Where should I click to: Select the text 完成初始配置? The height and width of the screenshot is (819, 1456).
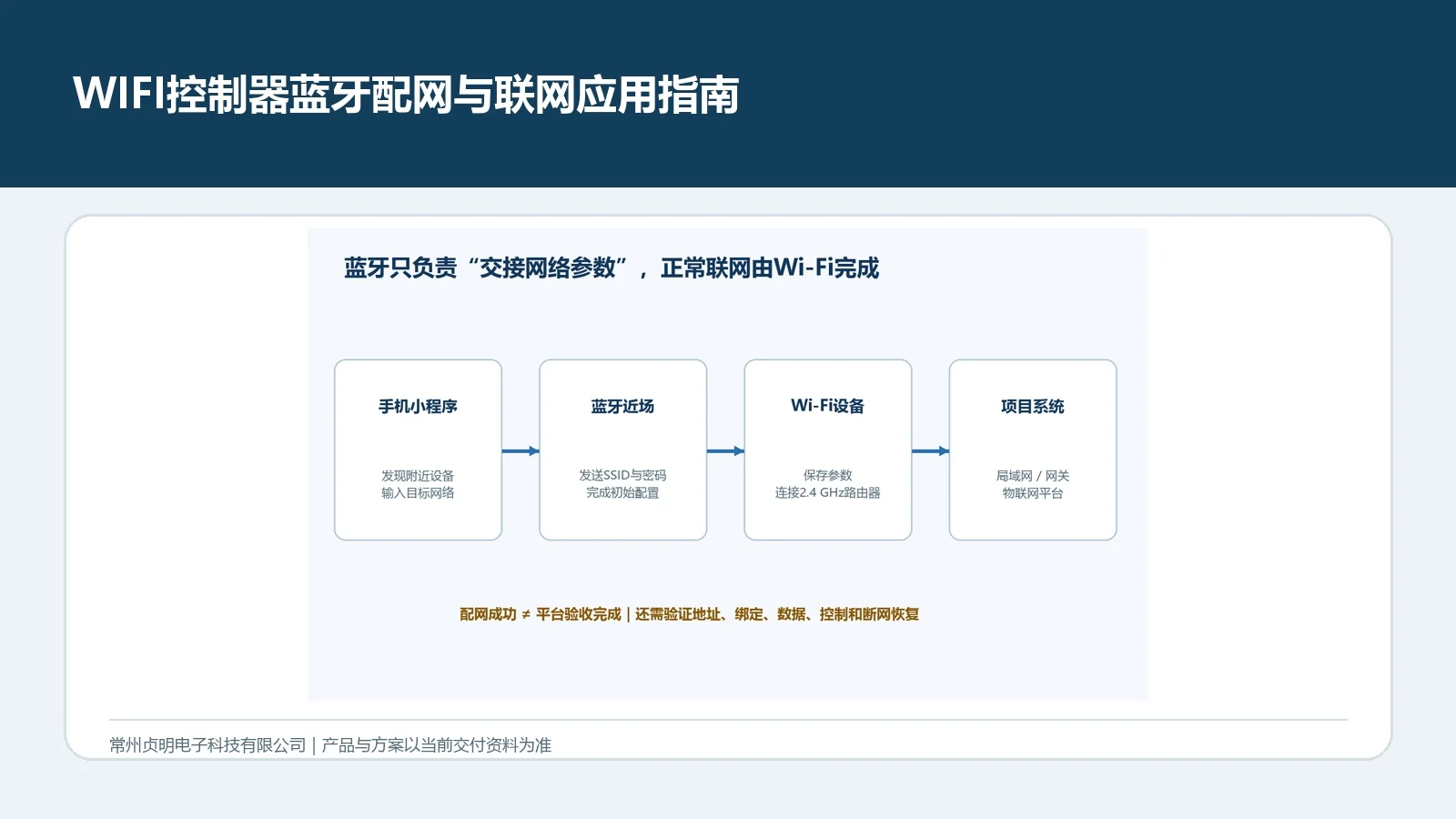coord(622,492)
